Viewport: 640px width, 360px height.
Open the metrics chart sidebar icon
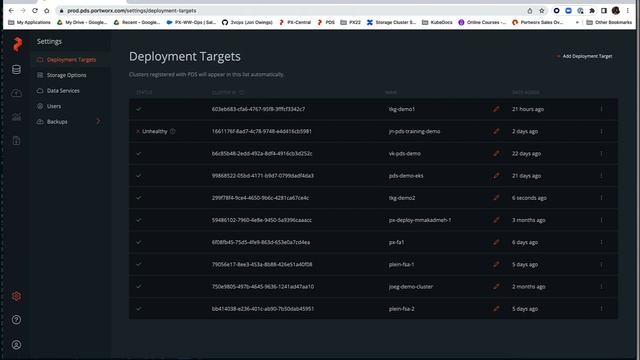point(16,117)
